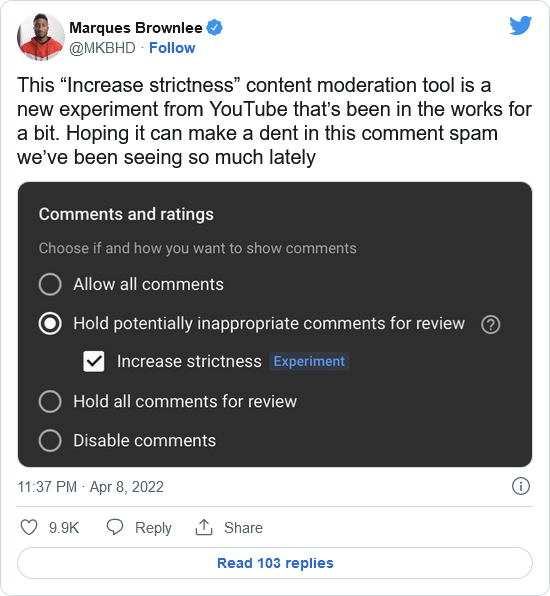Screen dimensions: 550x596
Task: Click the Experiment label badge
Action: click(309, 361)
